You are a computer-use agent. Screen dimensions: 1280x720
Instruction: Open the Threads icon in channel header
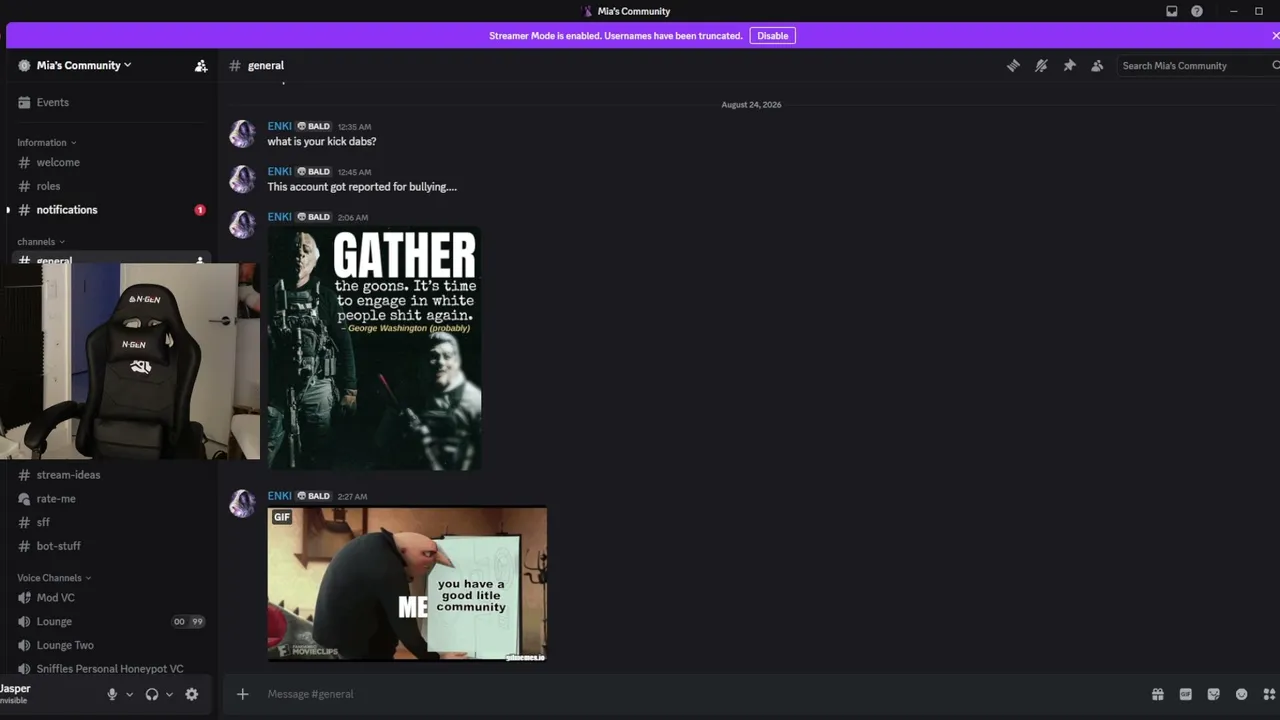tap(1013, 66)
